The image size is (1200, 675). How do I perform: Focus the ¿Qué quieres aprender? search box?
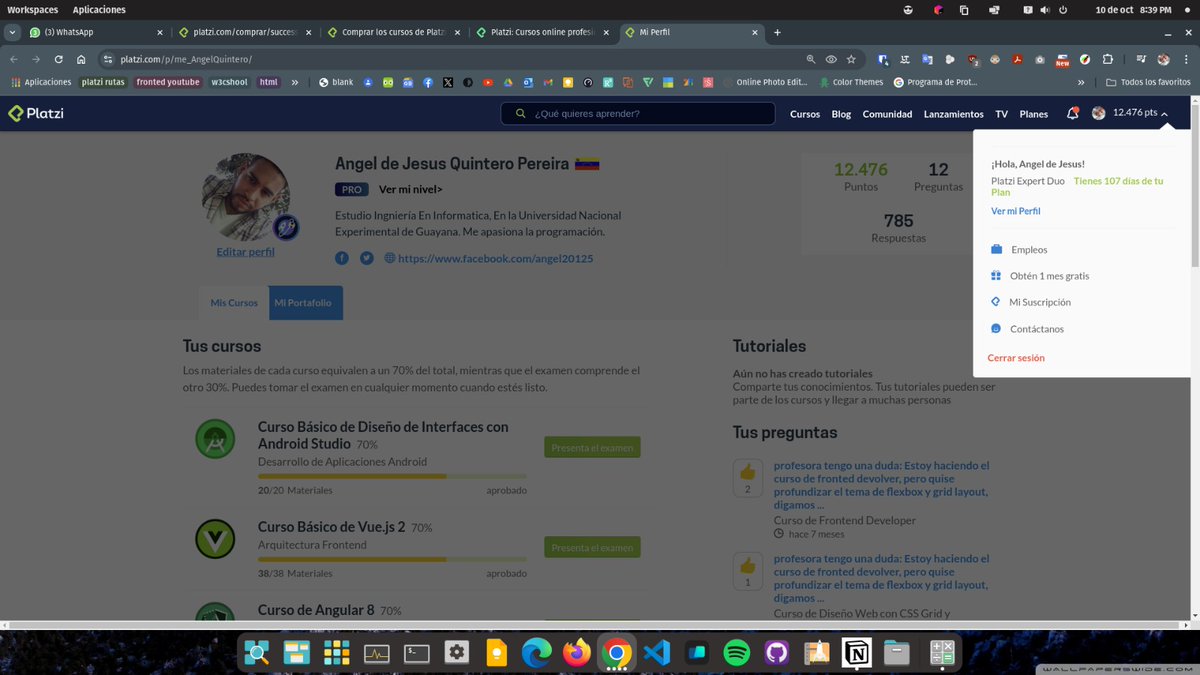[x=638, y=114]
